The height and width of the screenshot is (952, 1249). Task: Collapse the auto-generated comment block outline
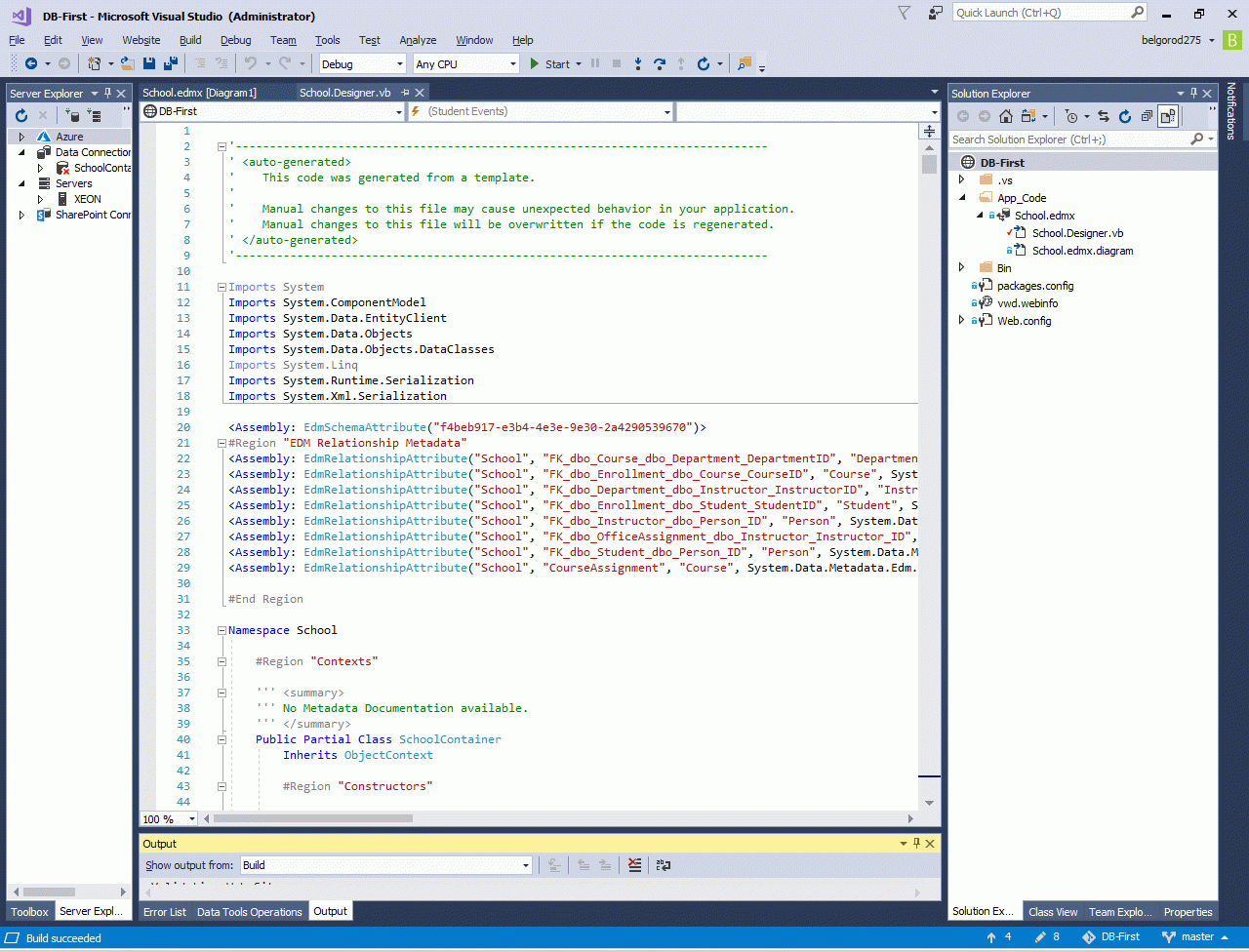222,147
